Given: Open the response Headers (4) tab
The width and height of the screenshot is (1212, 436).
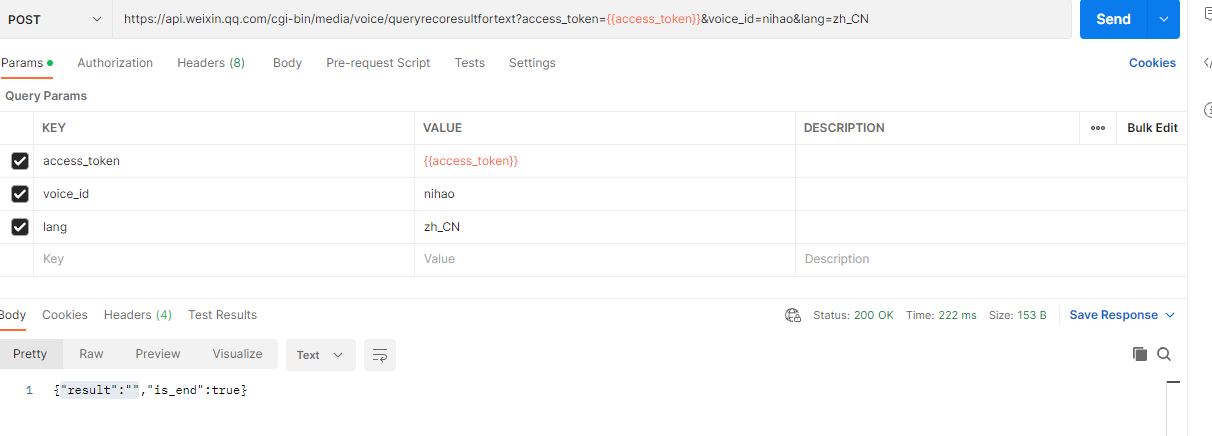Looking at the screenshot, I should pyautogui.click(x=138, y=315).
